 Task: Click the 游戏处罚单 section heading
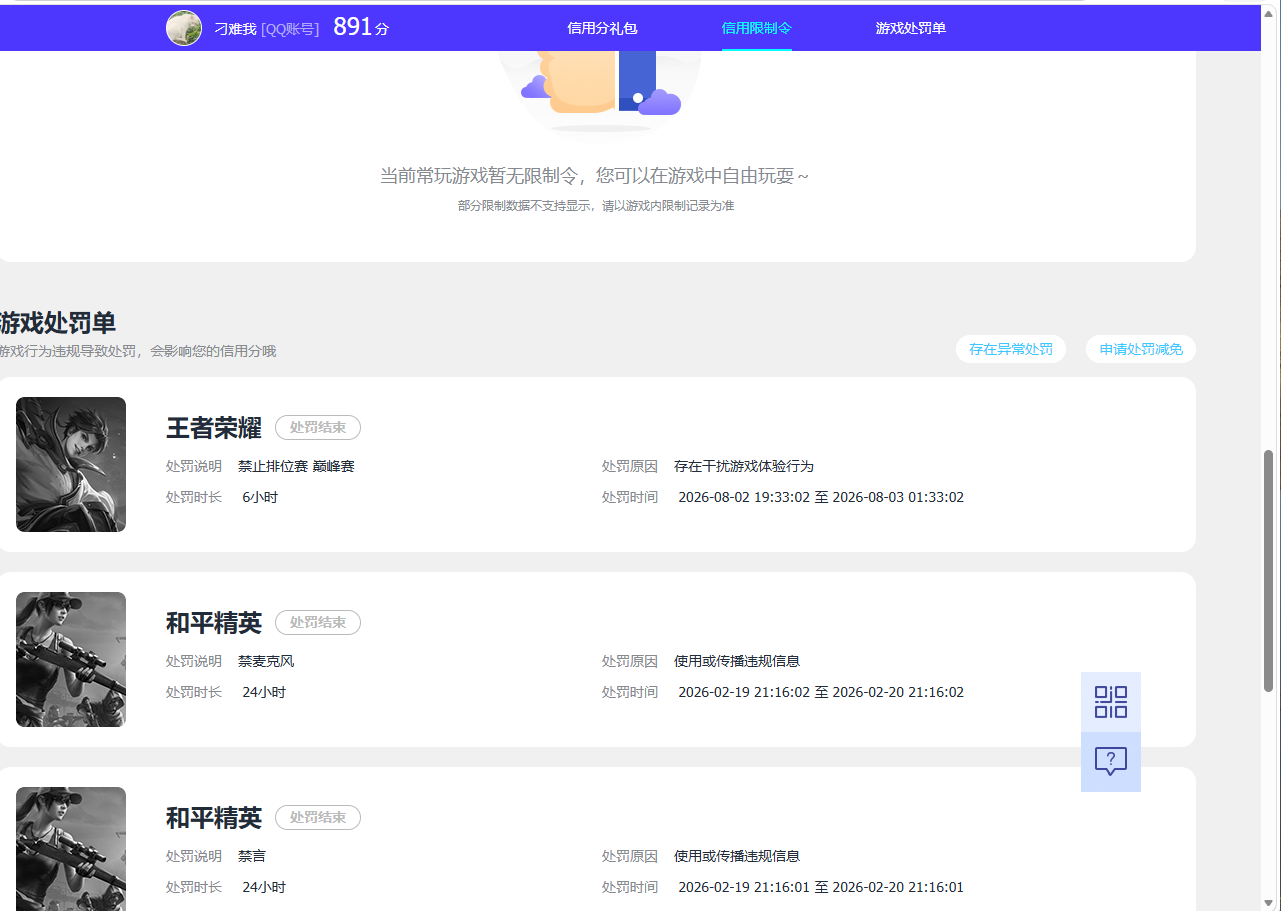tap(58, 323)
